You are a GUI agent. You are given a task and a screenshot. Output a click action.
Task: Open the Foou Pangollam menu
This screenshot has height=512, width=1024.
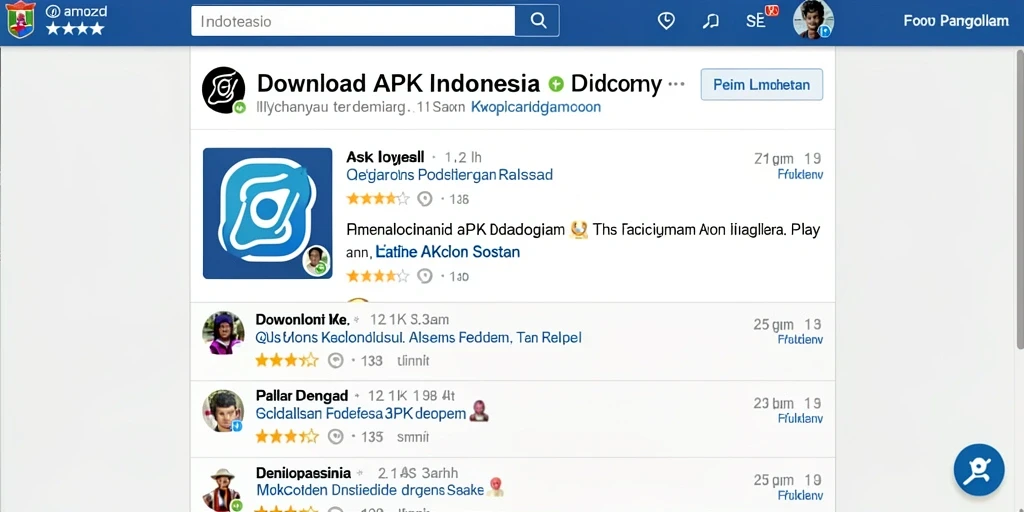(955, 21)
